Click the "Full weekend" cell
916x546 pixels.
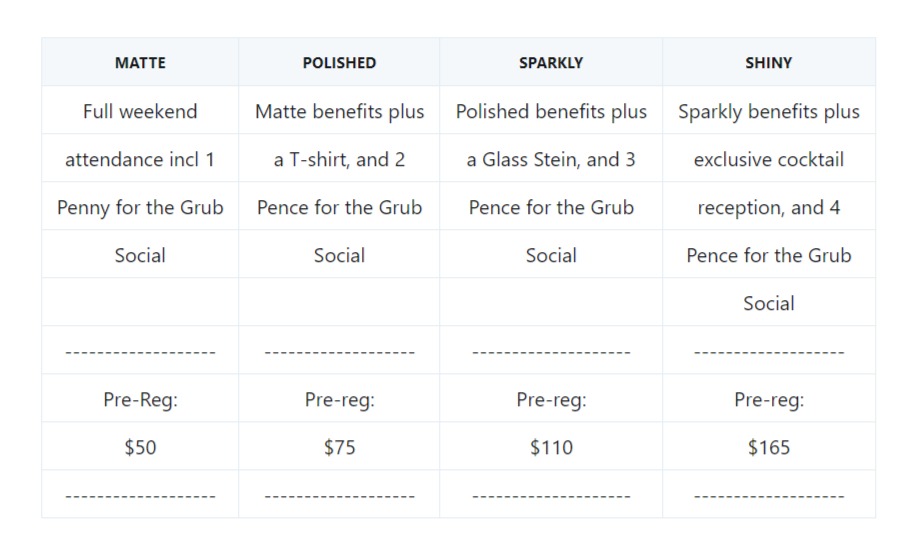(x=140, y=111)
